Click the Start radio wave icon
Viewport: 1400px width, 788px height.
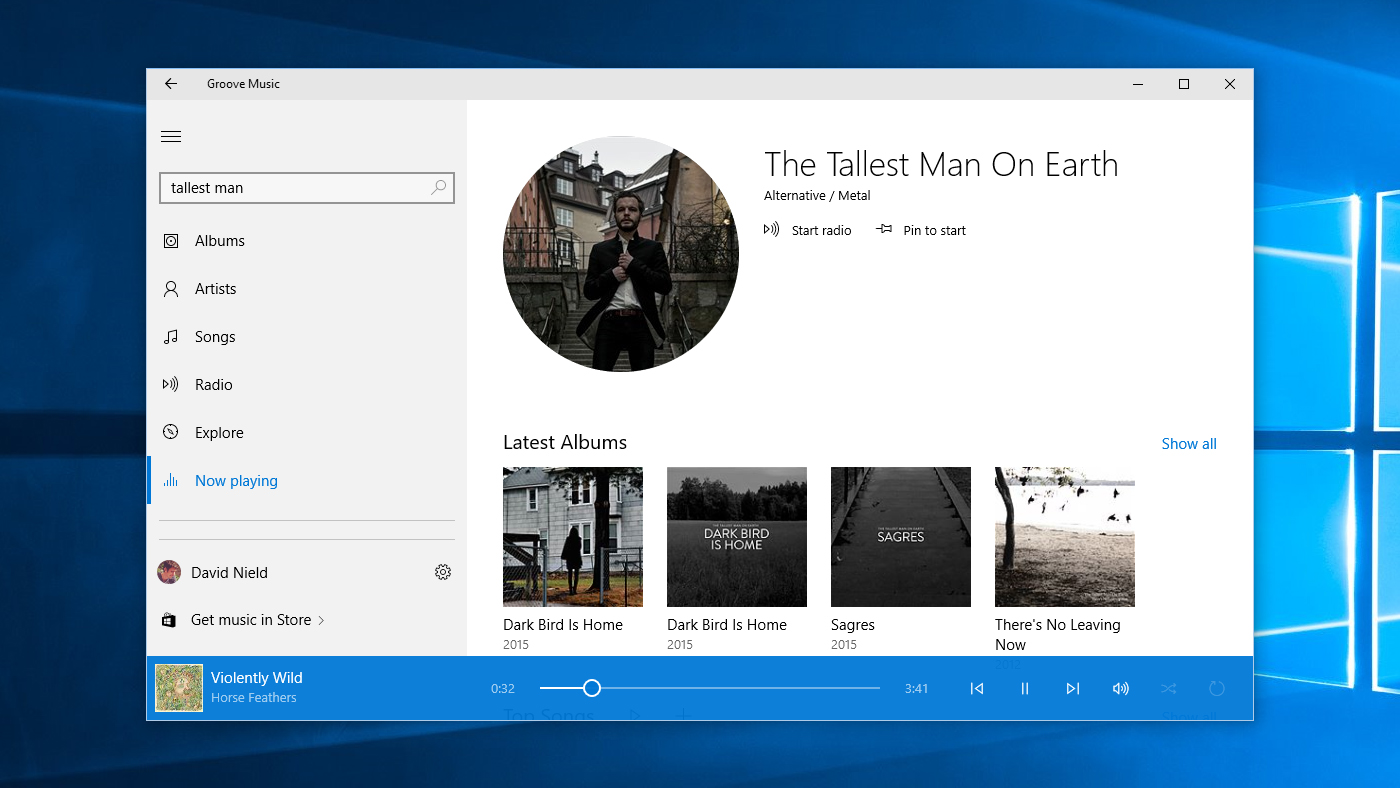(x=771, y=230)
